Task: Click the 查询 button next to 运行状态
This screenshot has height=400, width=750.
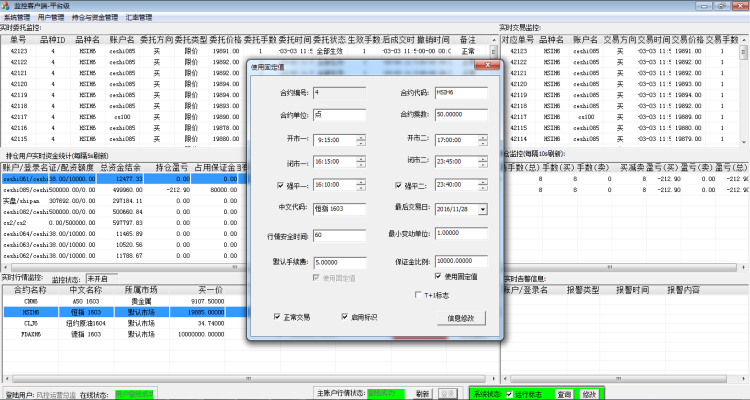Action: pos(565,393)
